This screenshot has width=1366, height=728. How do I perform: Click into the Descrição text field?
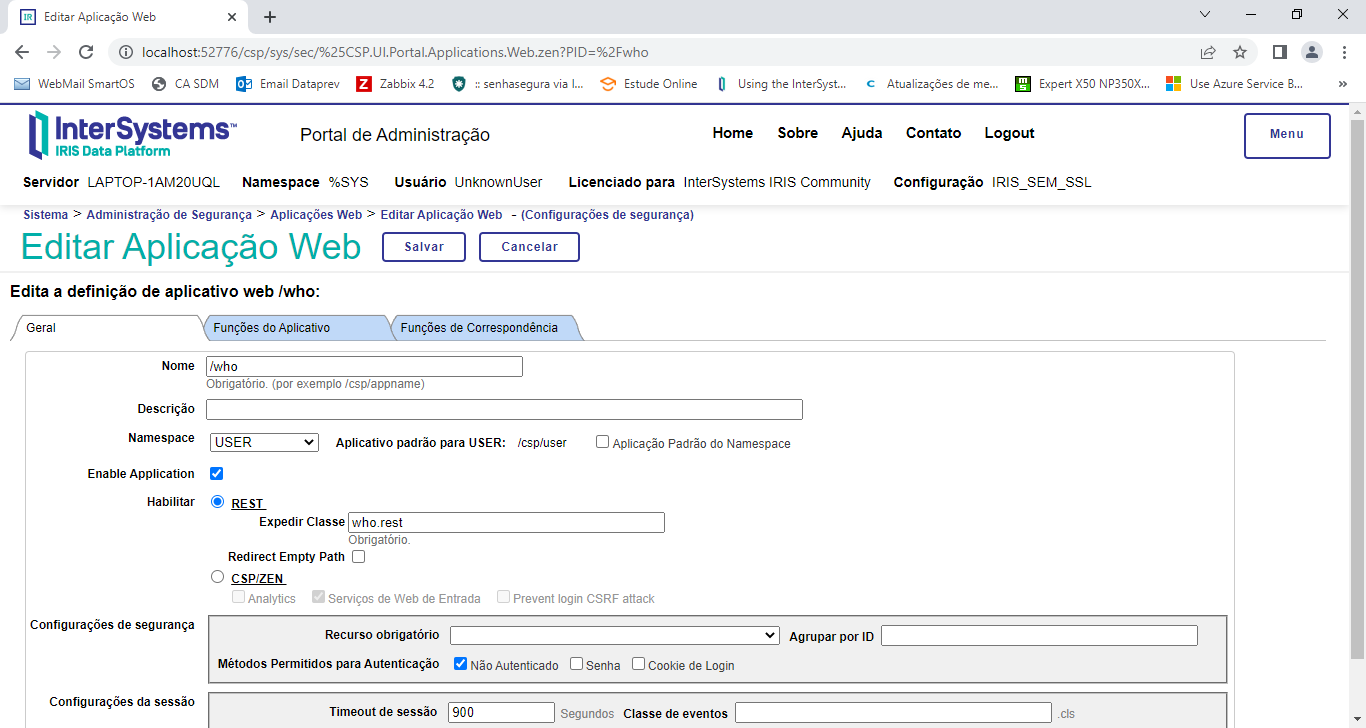point(504,409)
